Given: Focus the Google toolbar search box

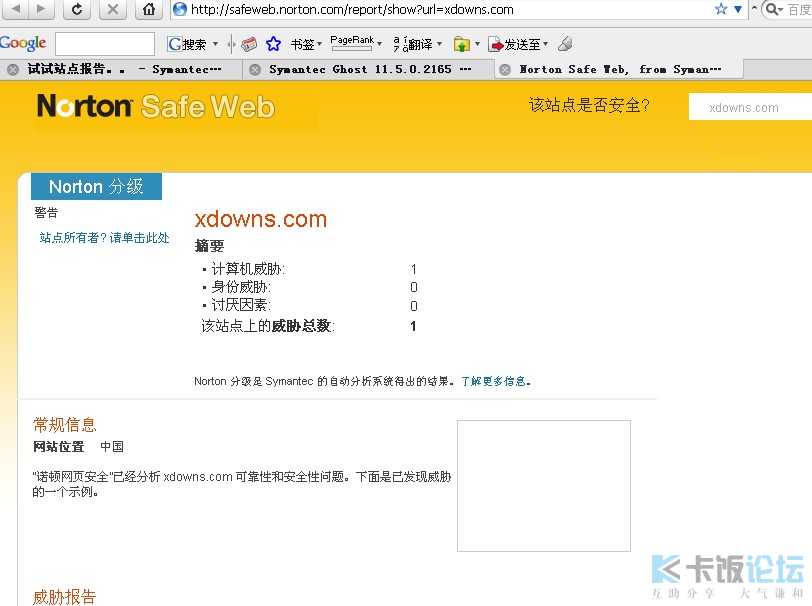Looking at the screenshot, I should pos(105,44).
